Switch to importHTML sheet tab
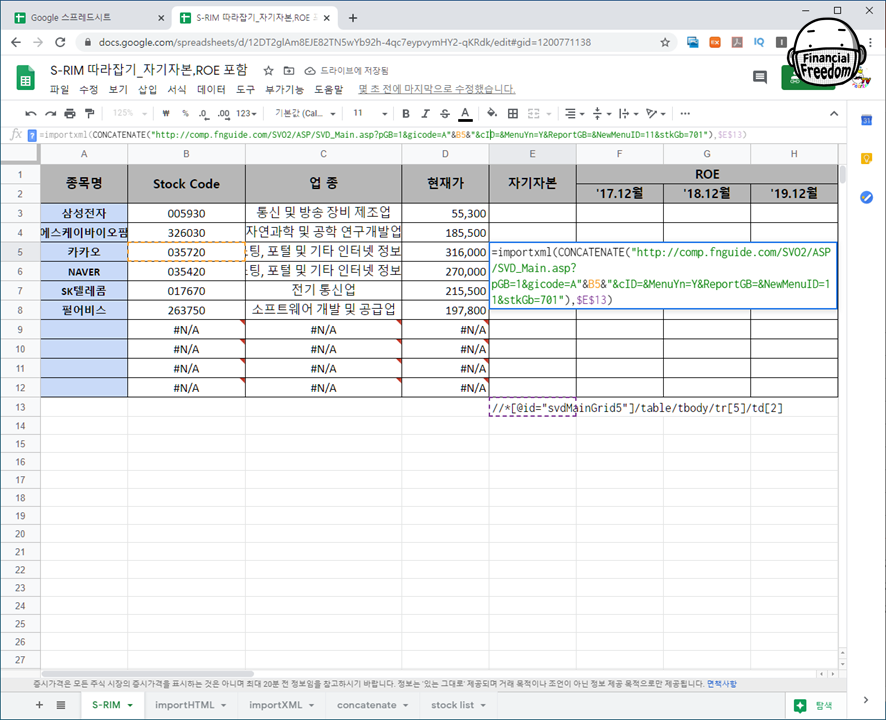Image resolution: width=886 pixels, height=720 pixels. coord(184,705)
